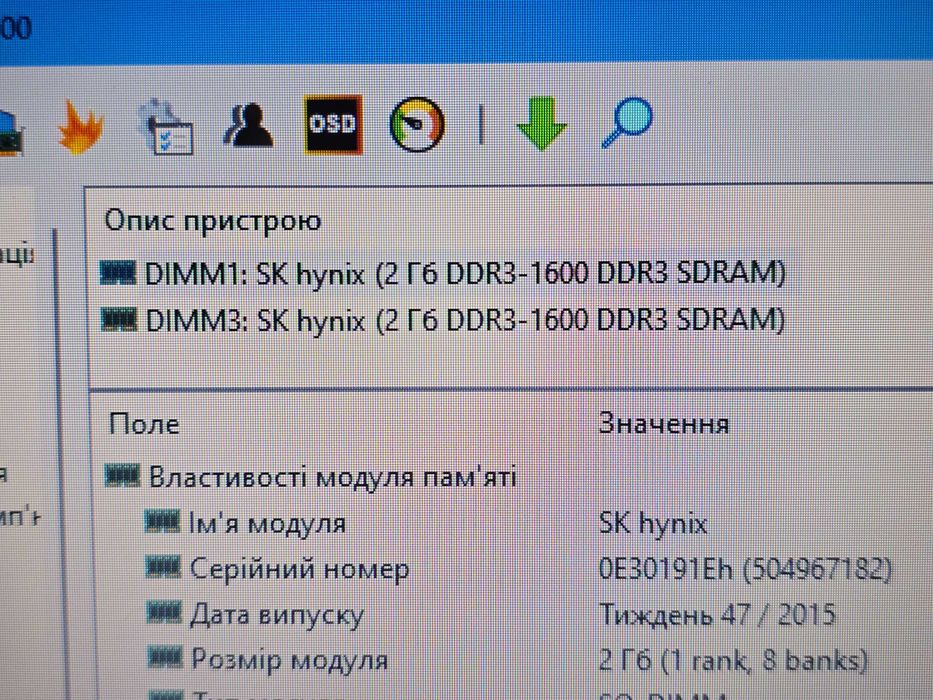The height and width of the screenshot is (700, 933).
Task: Click the user silhouette toolbar icon
Action: pos(249,125)
